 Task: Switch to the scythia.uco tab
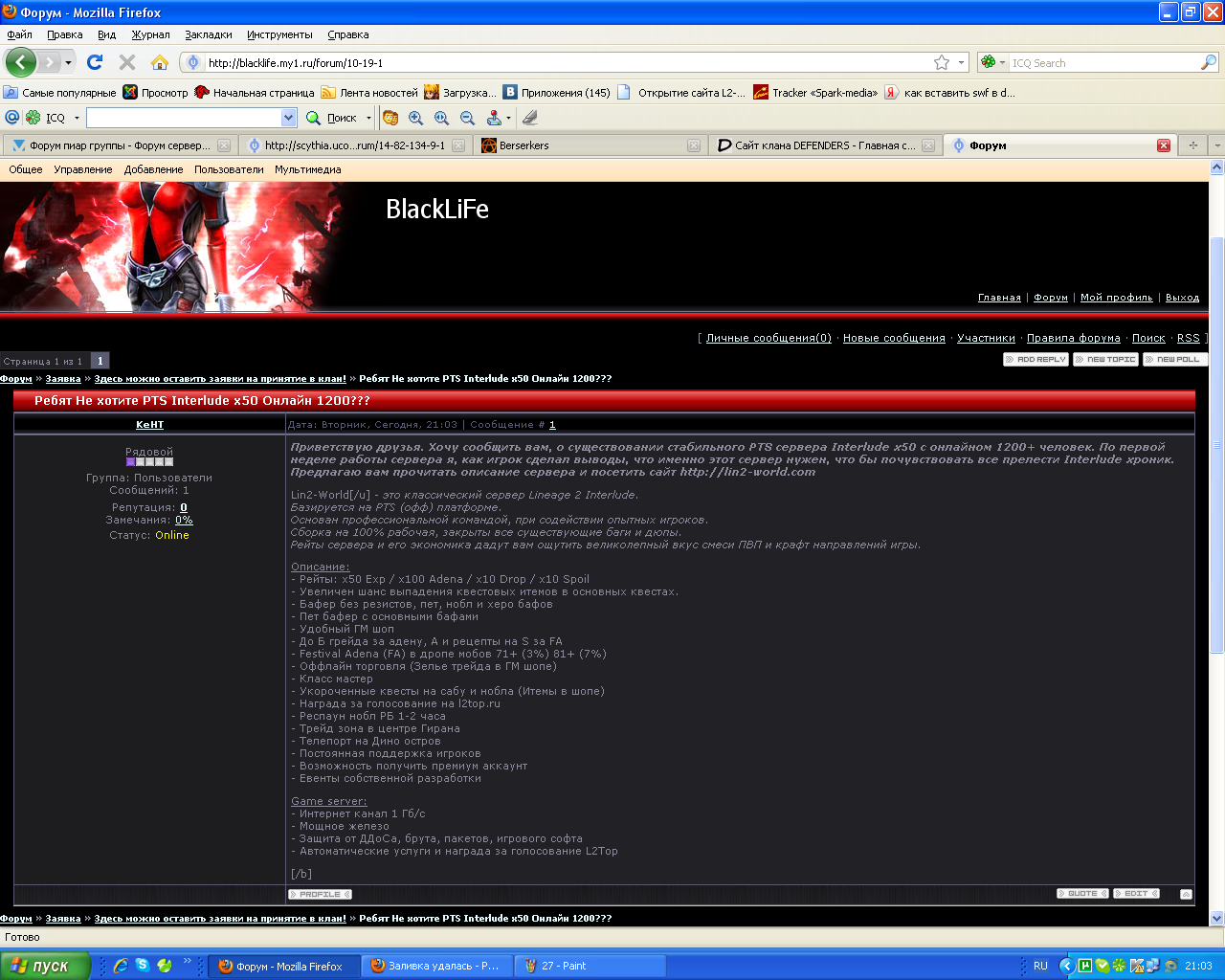(355, 145)
